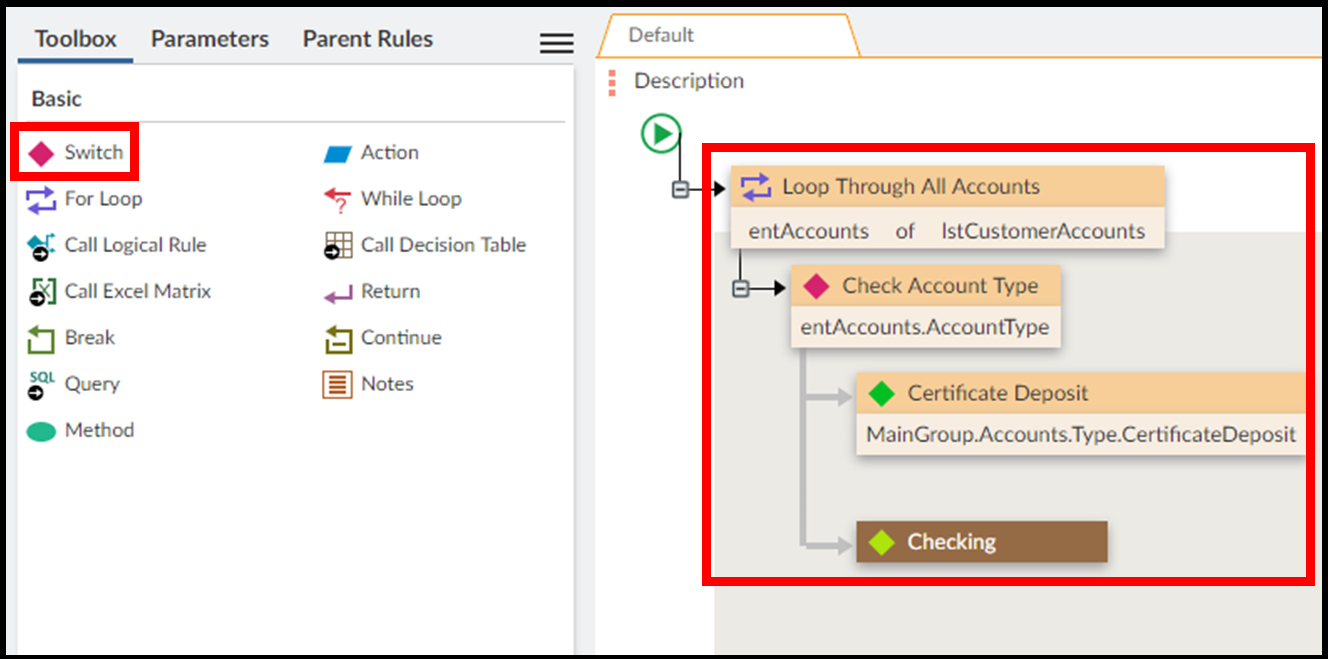The width and height of the screenshot is (1328, 659).
Task: Collapse the Loop Through All Accounts node
Action: (x=680, y=189)
